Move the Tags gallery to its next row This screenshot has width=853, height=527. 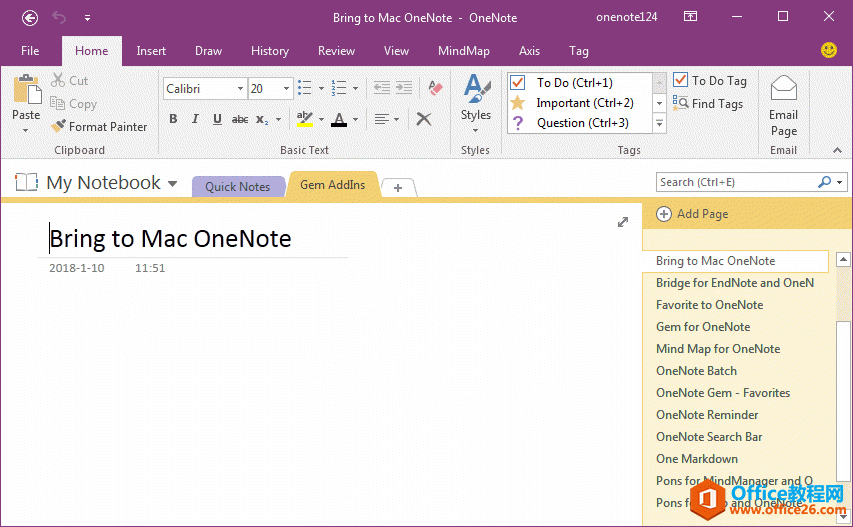click(659, 103)
